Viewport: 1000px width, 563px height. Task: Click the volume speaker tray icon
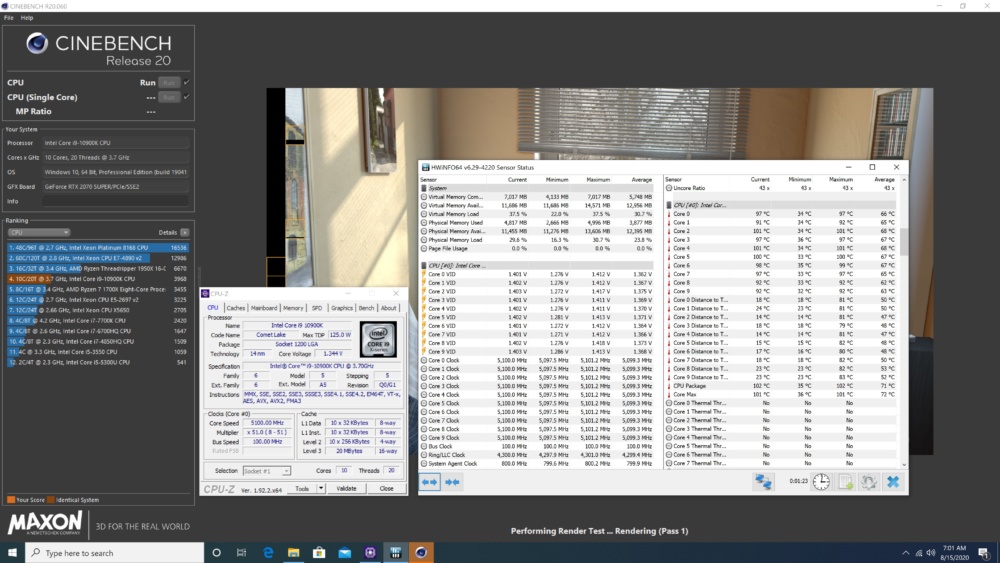(x=930, y=553)
